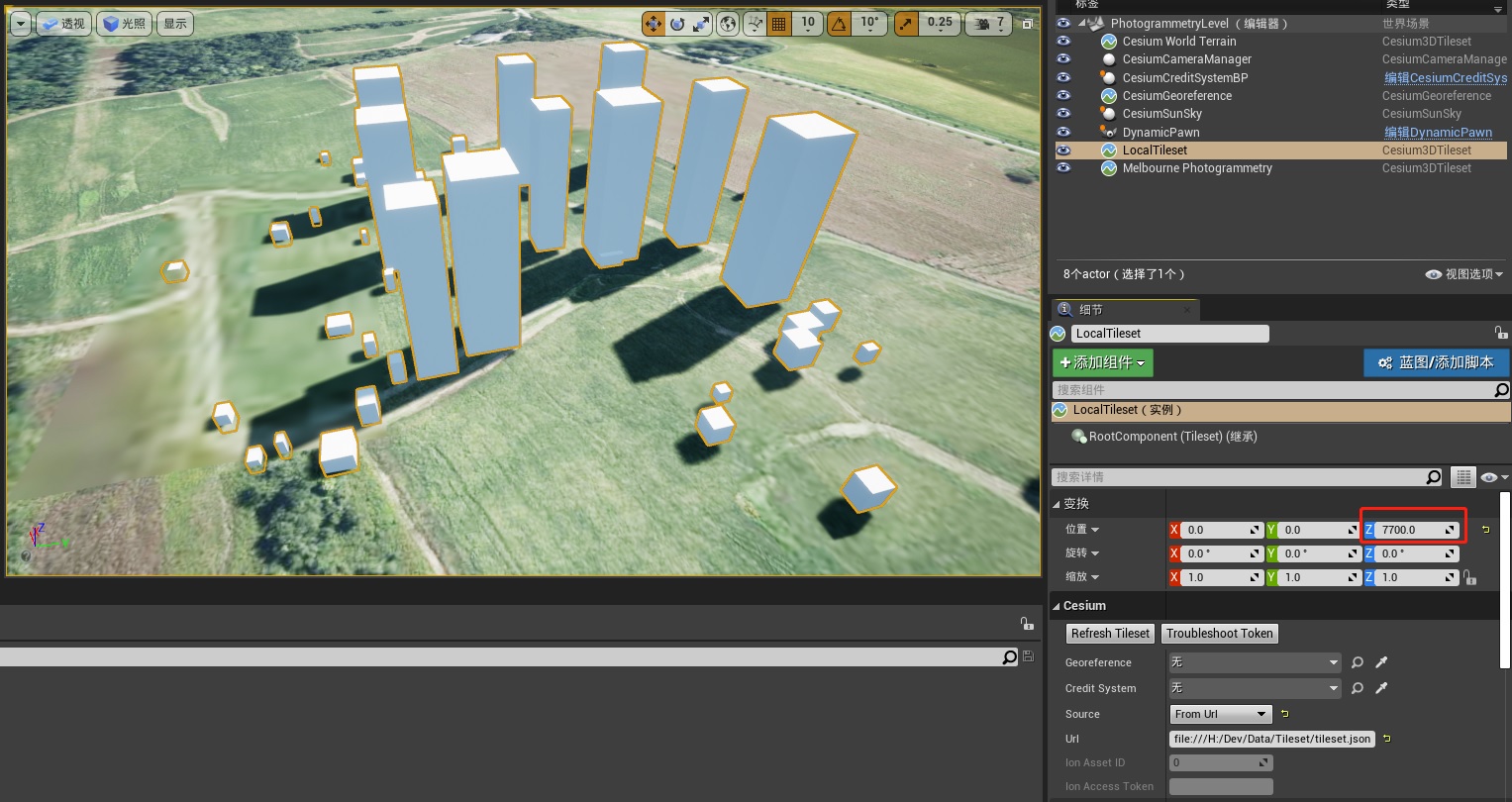Toggle visibility of LocalTileset actor
The width and height of the screenshot is (1512, 802).
click(x=1063, y=150)
